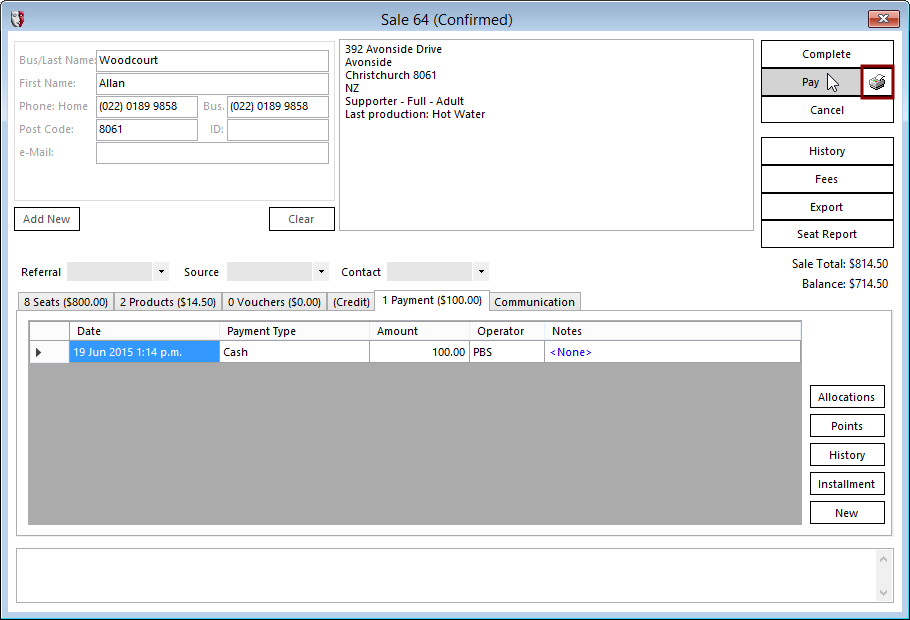Screen dimensions: 910x620
Task: Click the application logo in title bar
Action: (18, 19)
